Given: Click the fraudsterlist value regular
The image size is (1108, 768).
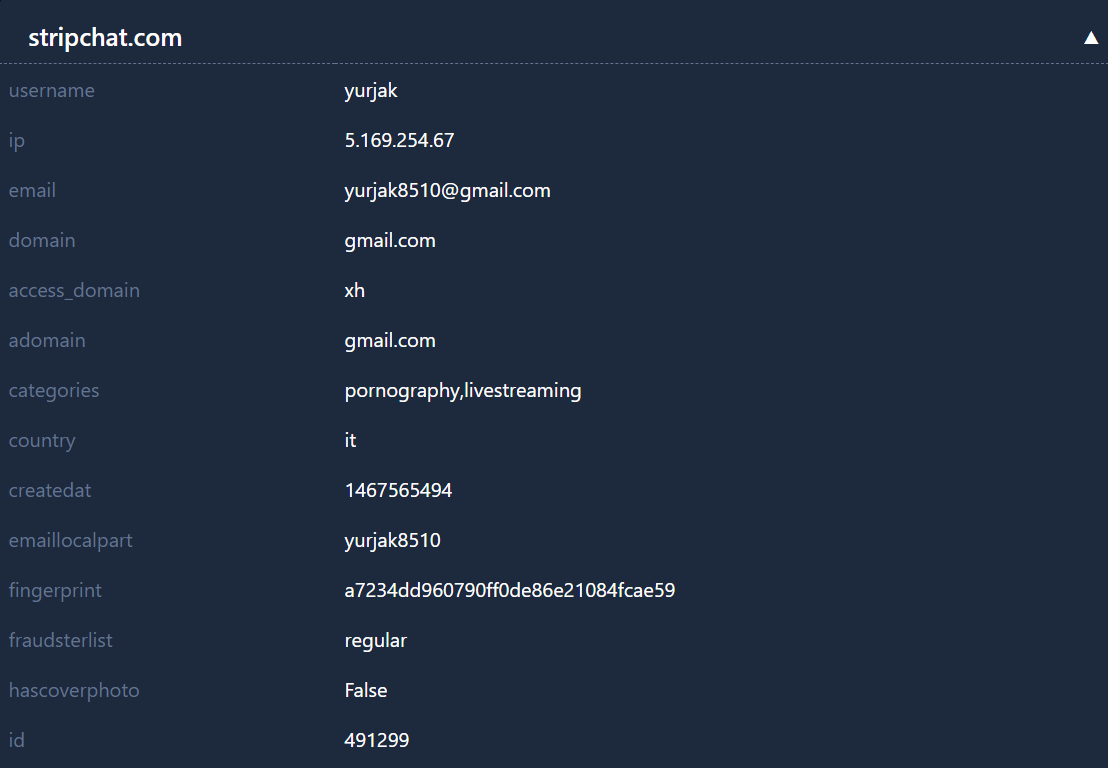Looking at the screenshot, I should 375,641.
